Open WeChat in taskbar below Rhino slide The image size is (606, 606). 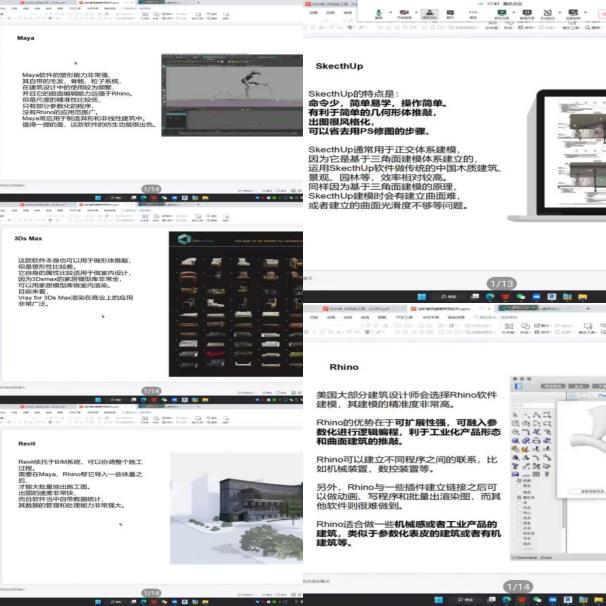[x=538, y=600]
